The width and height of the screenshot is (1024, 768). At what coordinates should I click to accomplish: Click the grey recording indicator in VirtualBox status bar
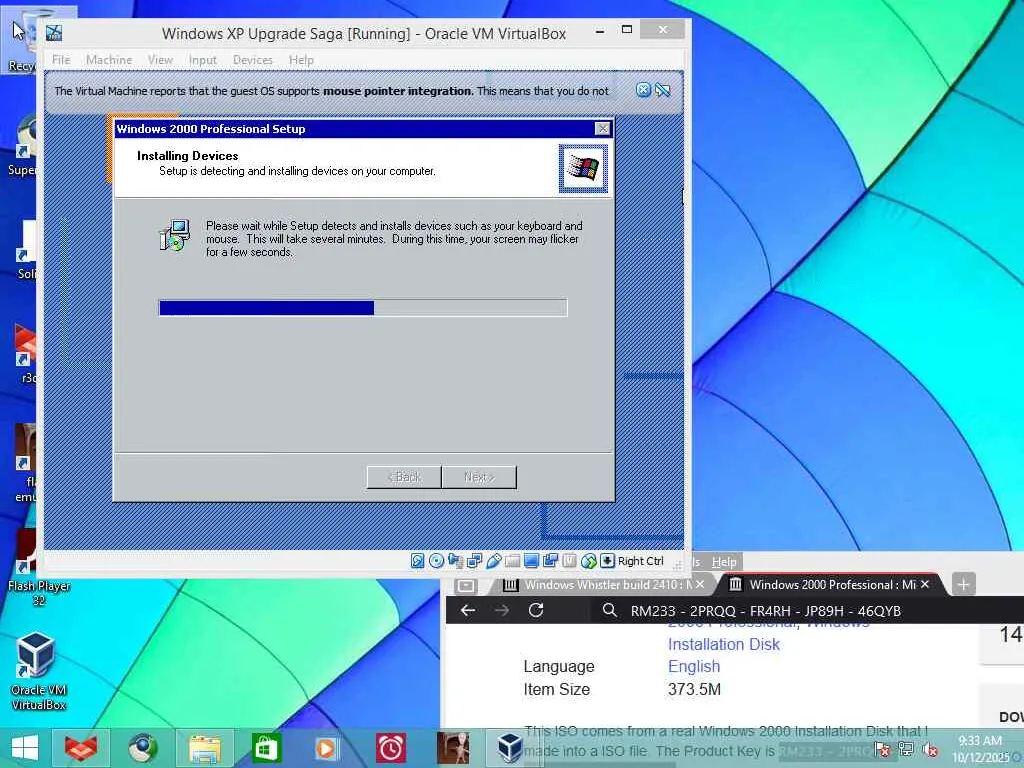pos(569,561)
